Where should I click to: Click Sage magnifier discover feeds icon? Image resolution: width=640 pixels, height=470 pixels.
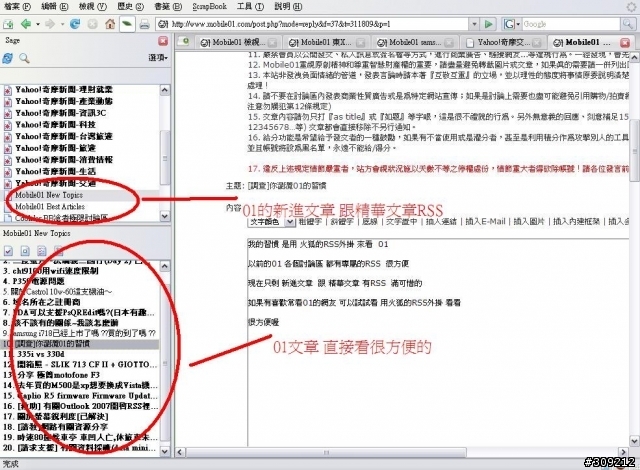[24, 58]
